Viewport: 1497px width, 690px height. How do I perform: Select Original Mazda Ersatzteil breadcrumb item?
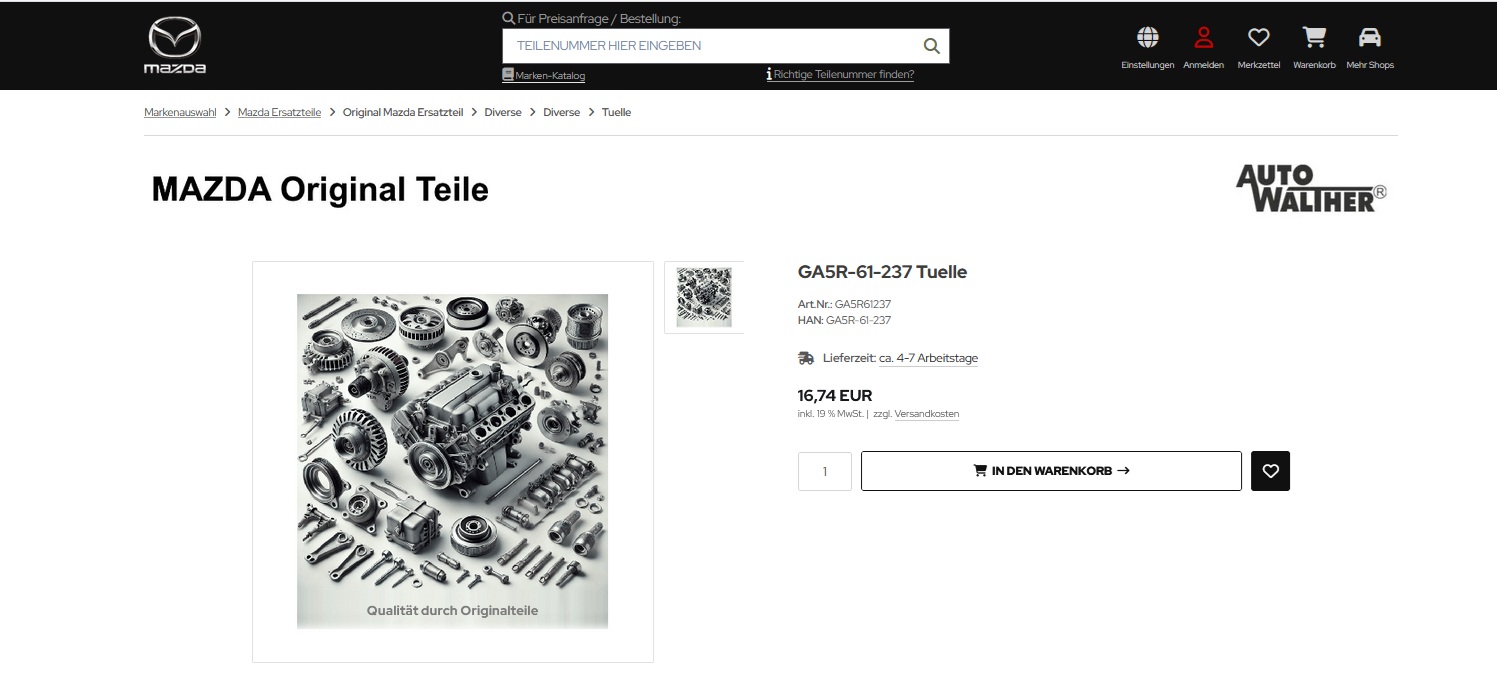tap(403, 112)
